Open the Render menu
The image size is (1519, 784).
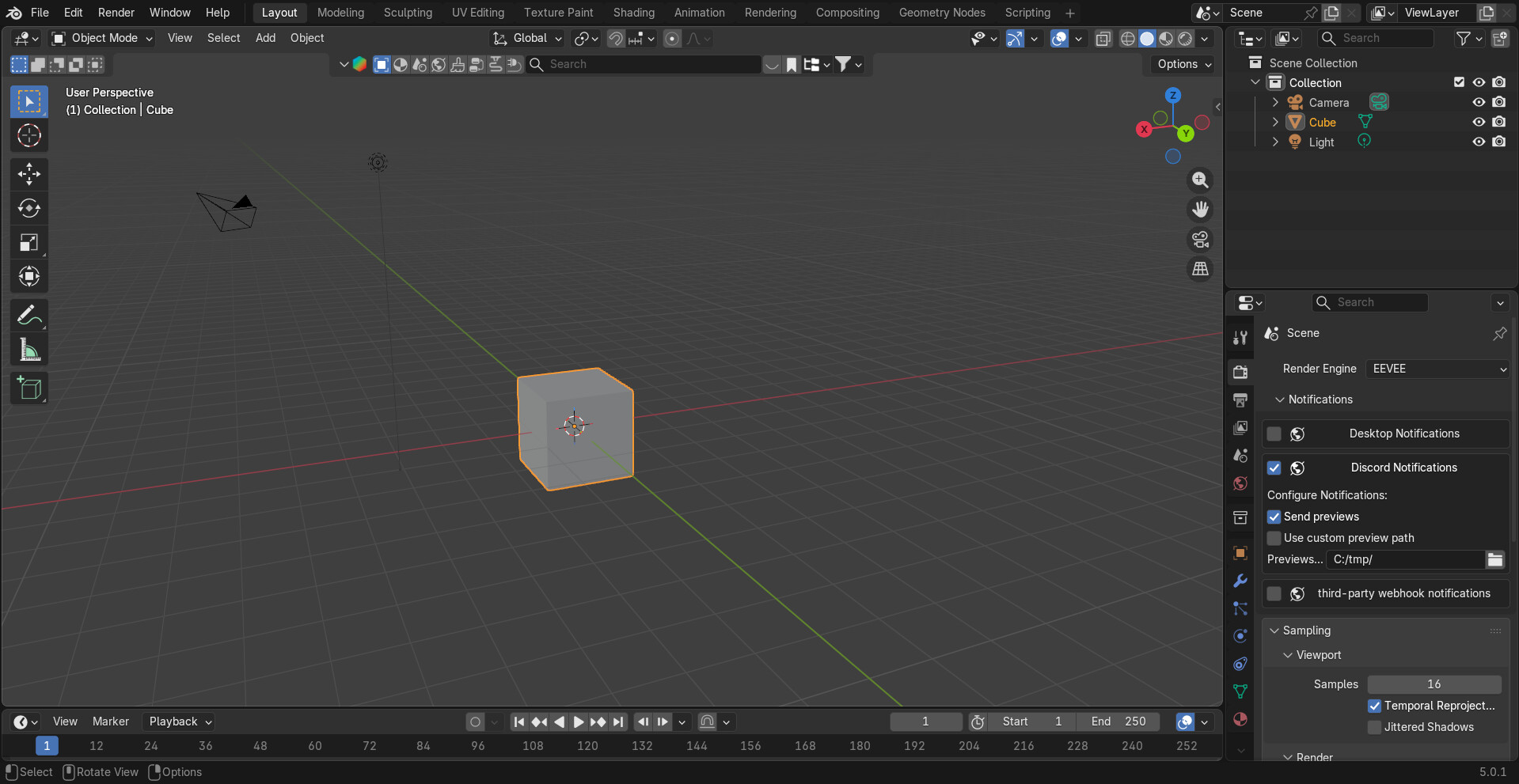(116, 13)
